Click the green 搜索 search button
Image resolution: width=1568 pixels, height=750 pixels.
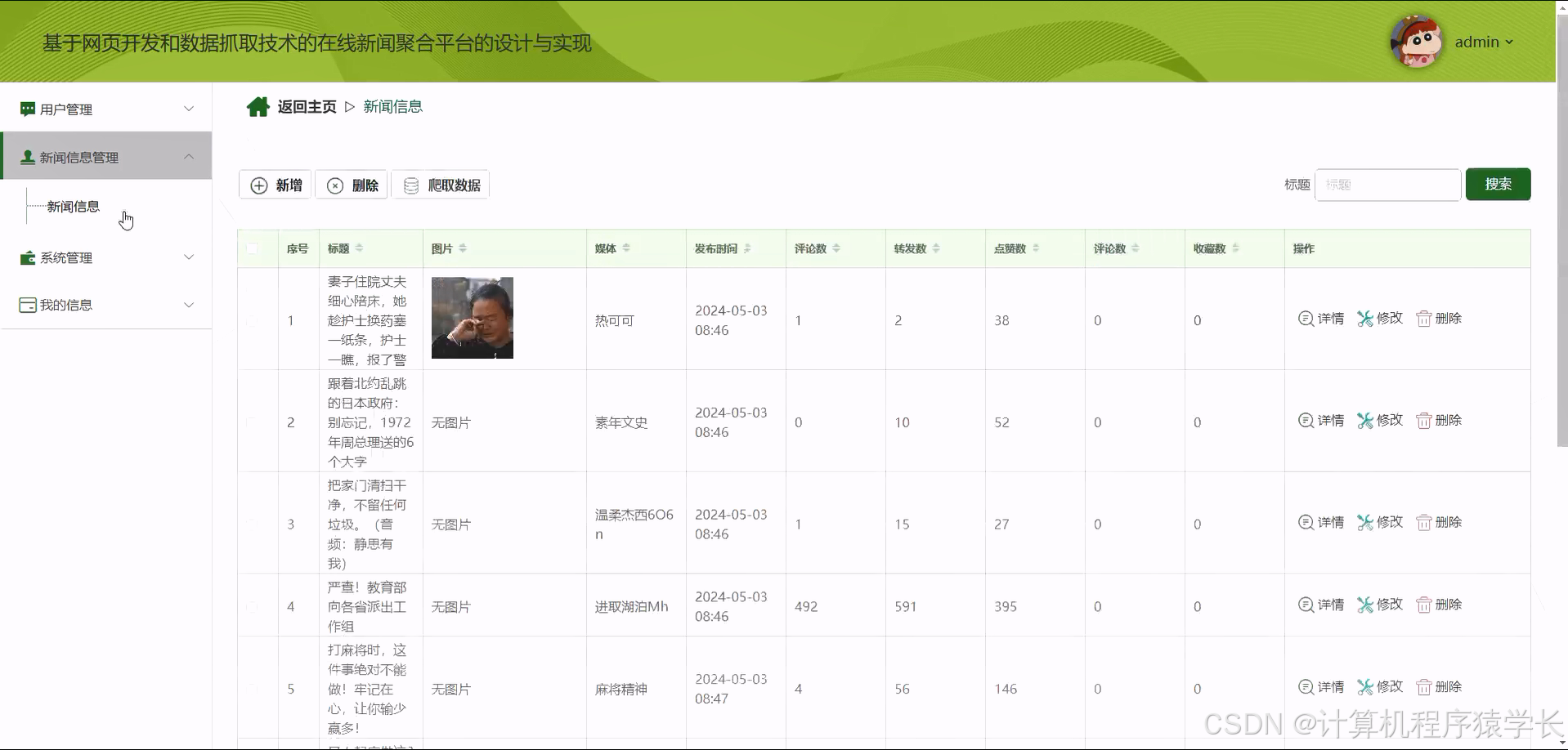(1498, 184)
